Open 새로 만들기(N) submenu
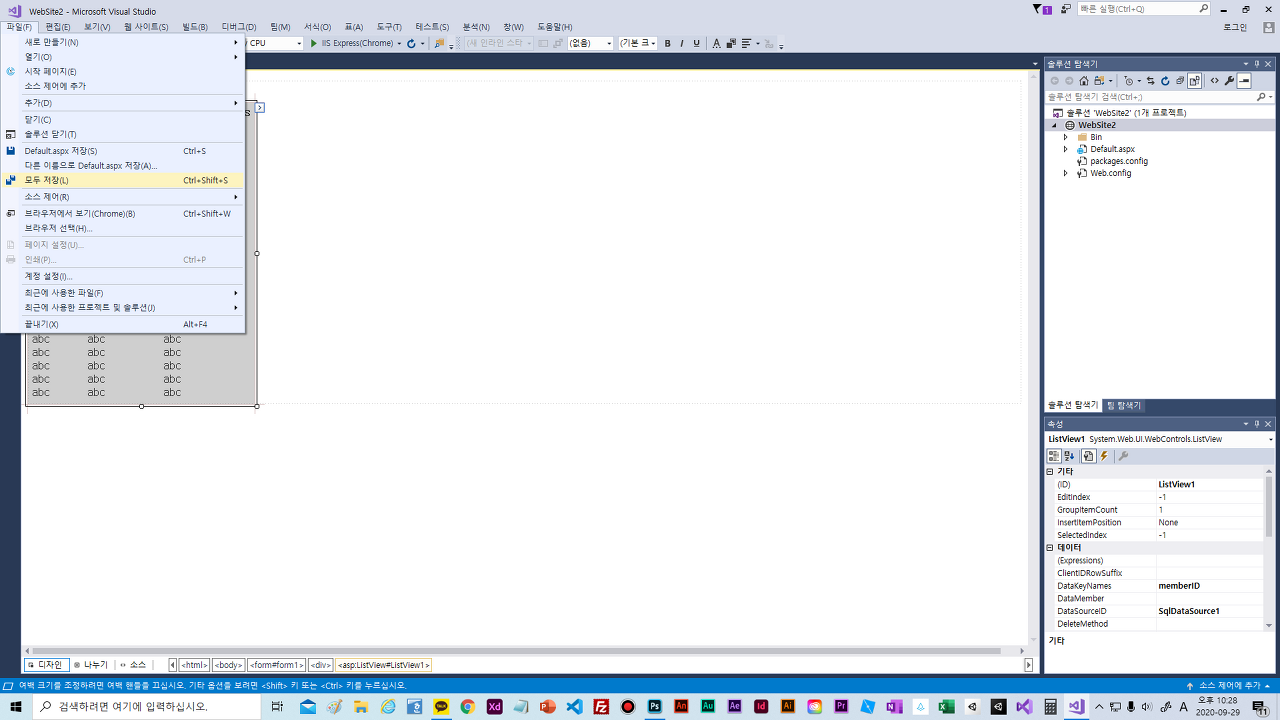The image size is (1280, 720). 123,42
